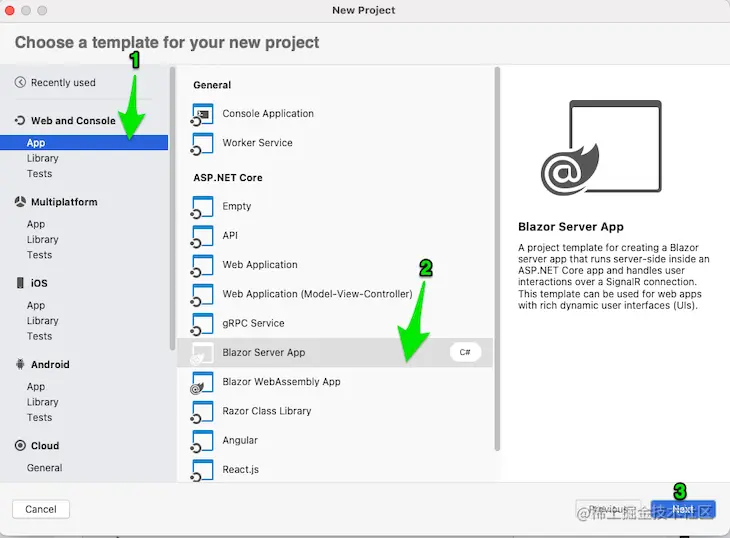The image size is (730, 538).
Task: Click the Web Application template icon
Action: pyautogui.click(x=203, y=266)
